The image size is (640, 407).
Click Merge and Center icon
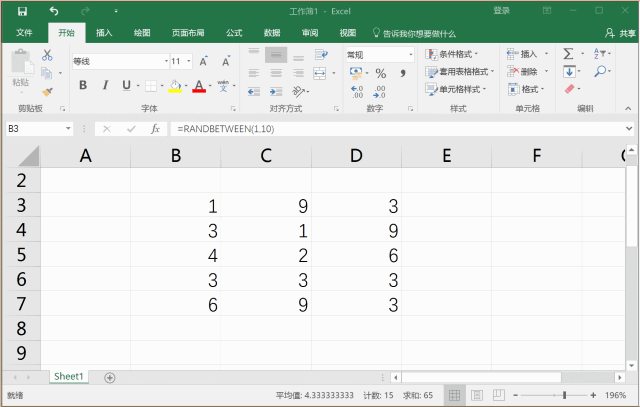pos(320,73)
